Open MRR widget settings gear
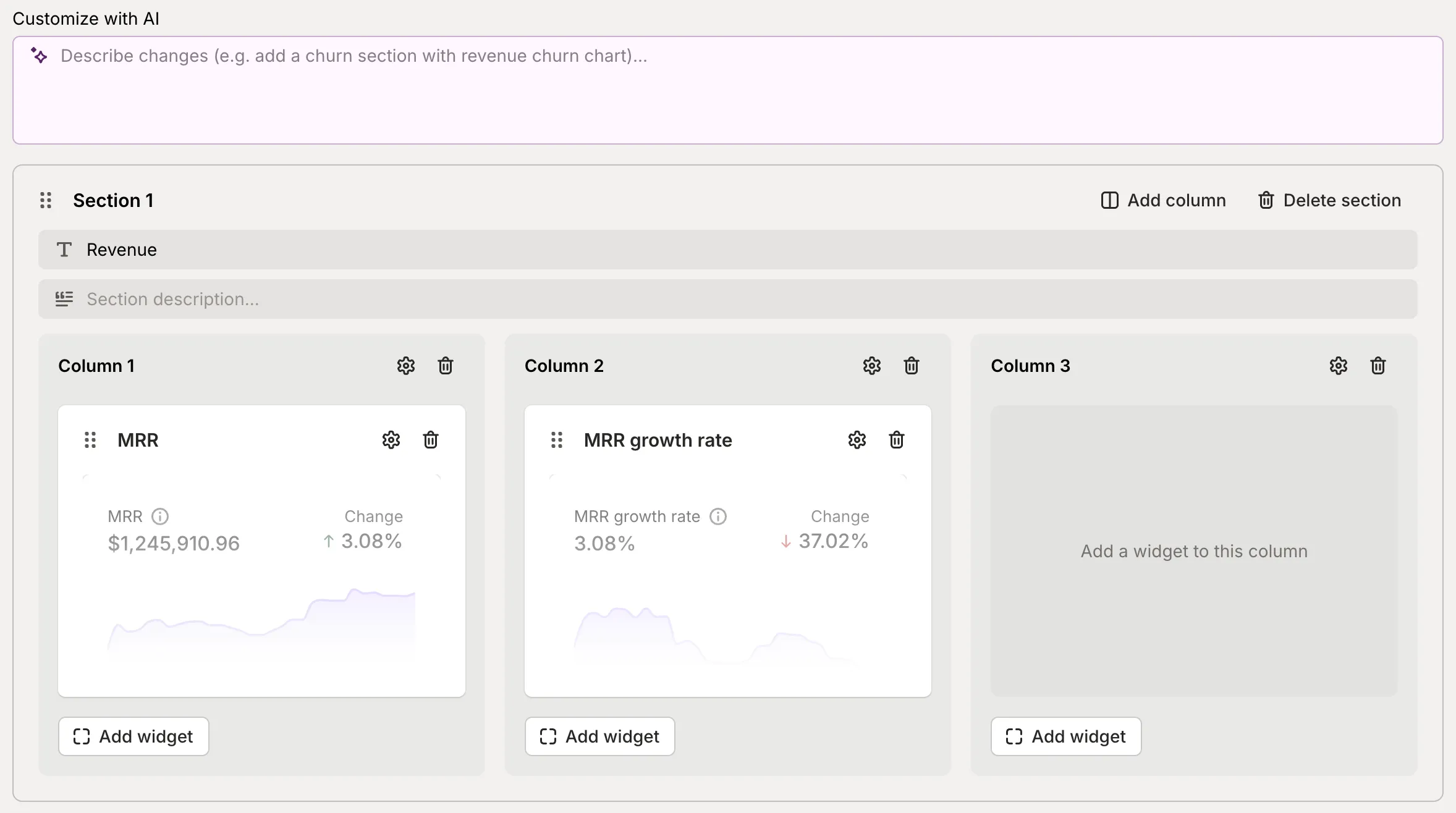 tap(391, 440)
